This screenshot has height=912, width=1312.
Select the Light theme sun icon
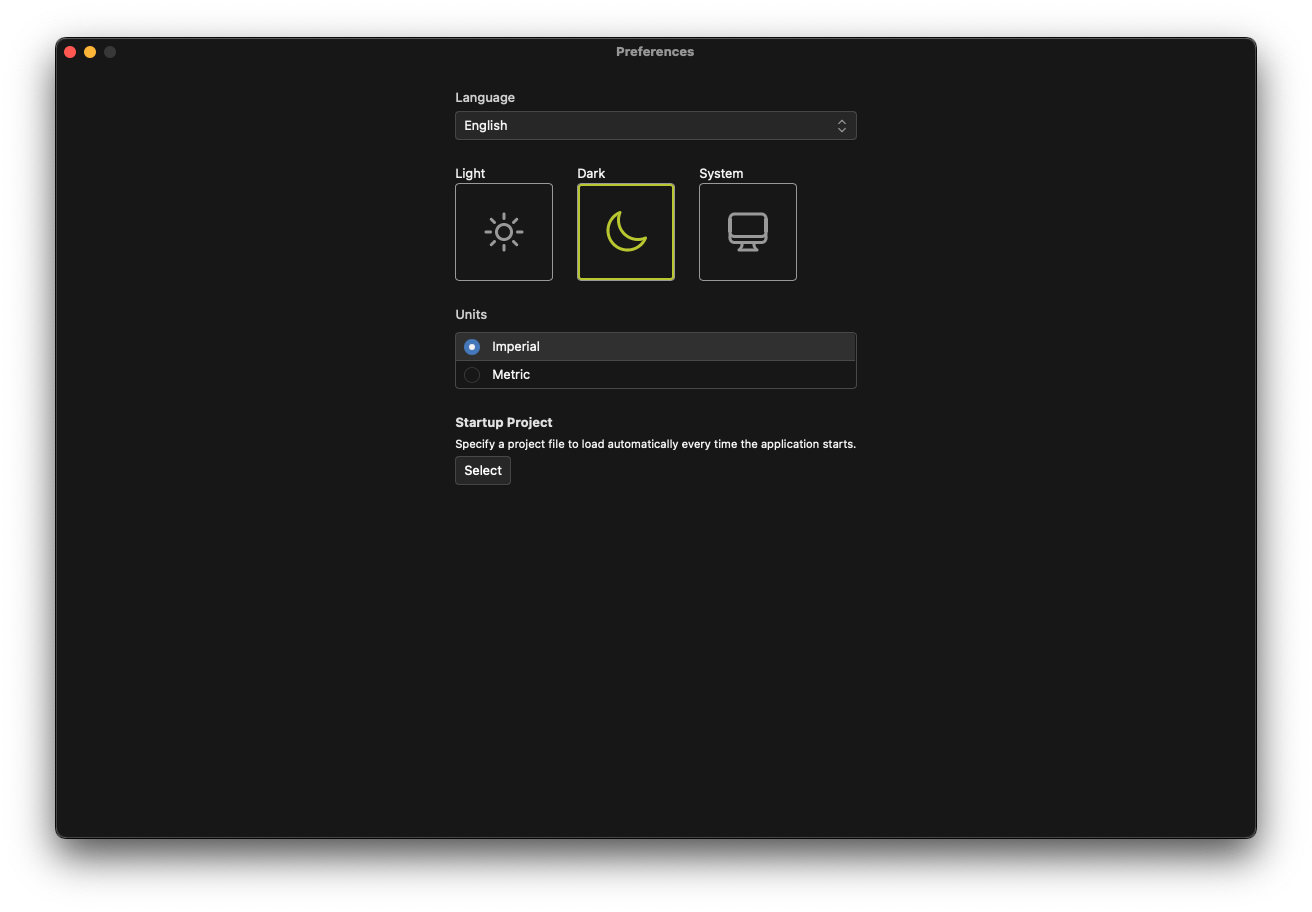point(504,232)
